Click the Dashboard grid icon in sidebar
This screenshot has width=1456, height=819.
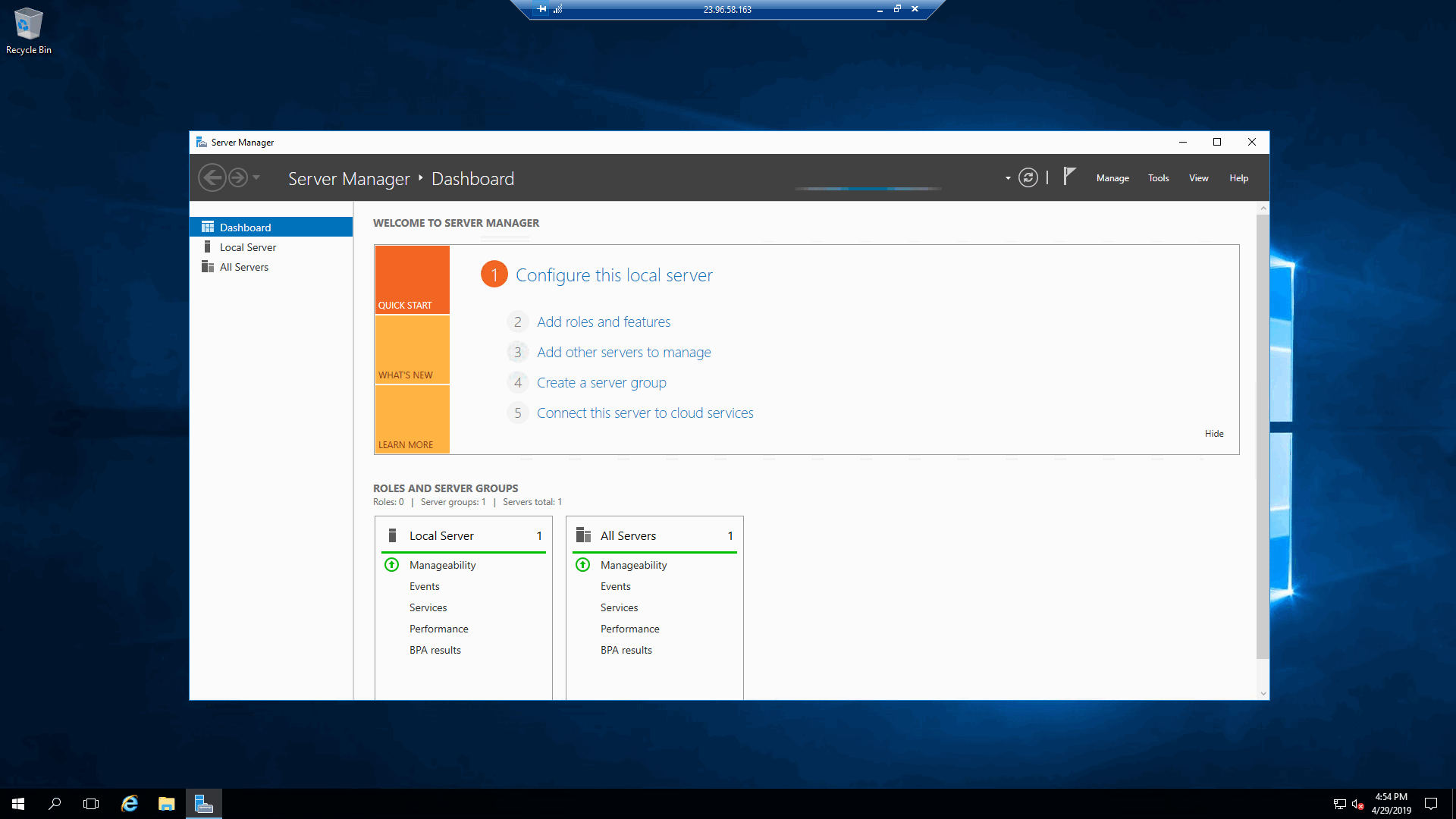pyautogui.click(x=208, y=227)
